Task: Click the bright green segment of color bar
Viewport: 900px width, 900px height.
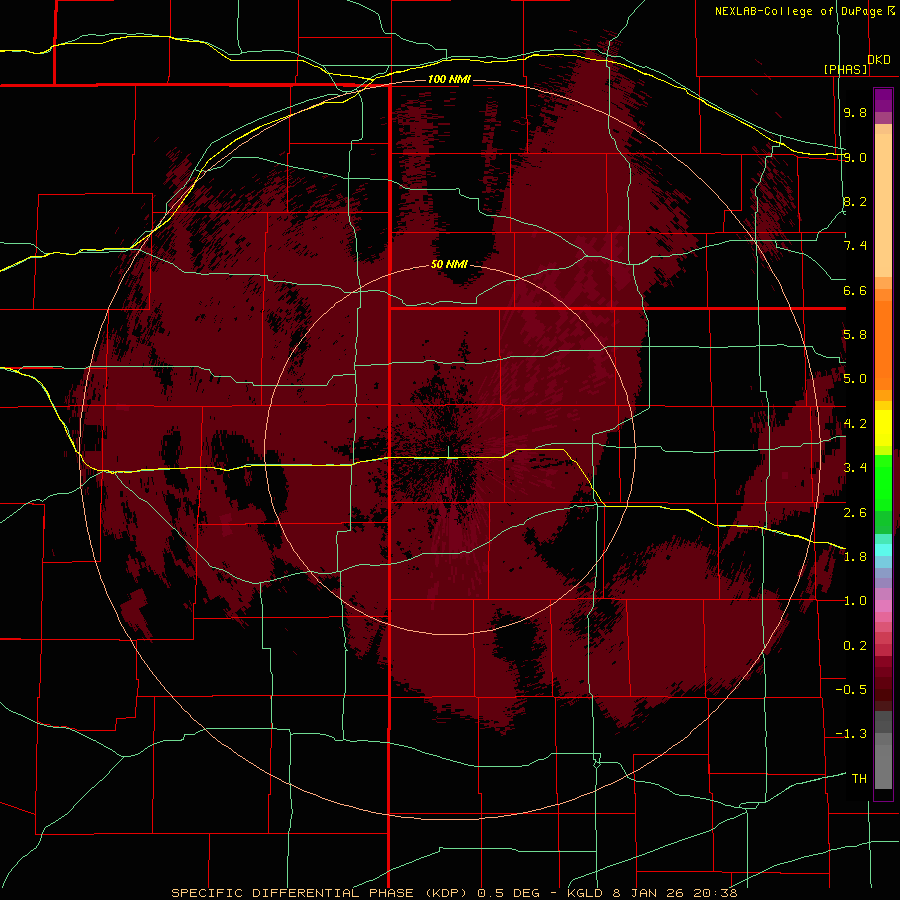Action: click(883, 482)
